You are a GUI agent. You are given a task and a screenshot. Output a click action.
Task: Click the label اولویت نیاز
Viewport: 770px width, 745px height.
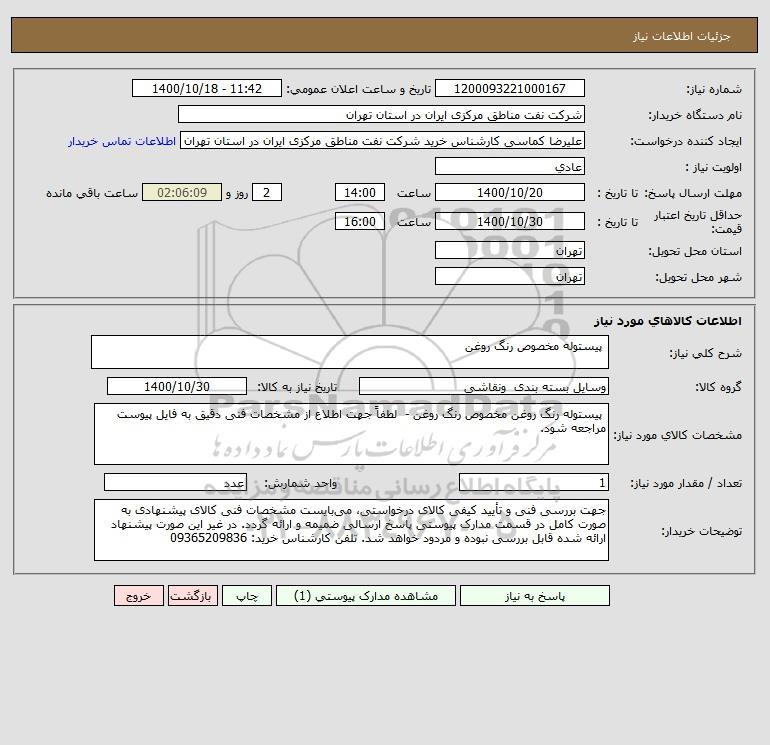(714, 167)
